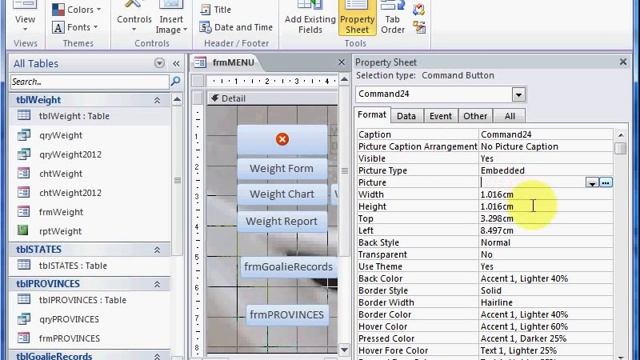Screen dimensions: 640x360
Task: Click the search magnifier icon
Action: [x=176, y=81]
